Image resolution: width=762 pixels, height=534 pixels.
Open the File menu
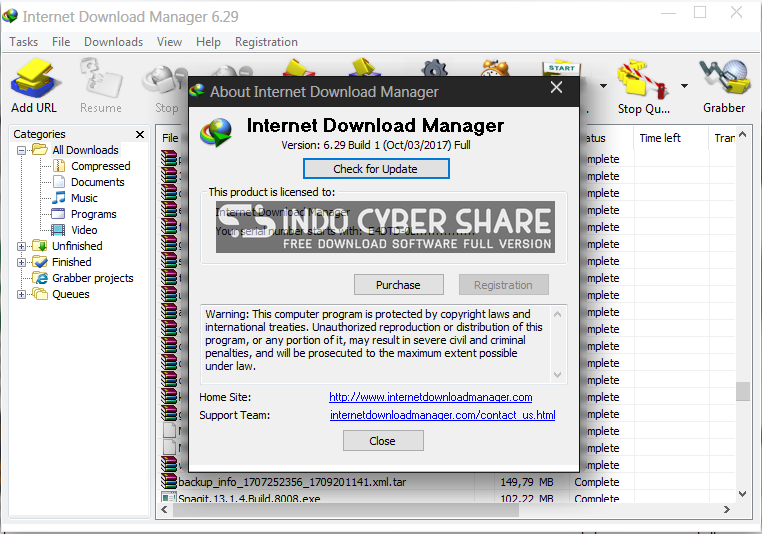[61, 42]
